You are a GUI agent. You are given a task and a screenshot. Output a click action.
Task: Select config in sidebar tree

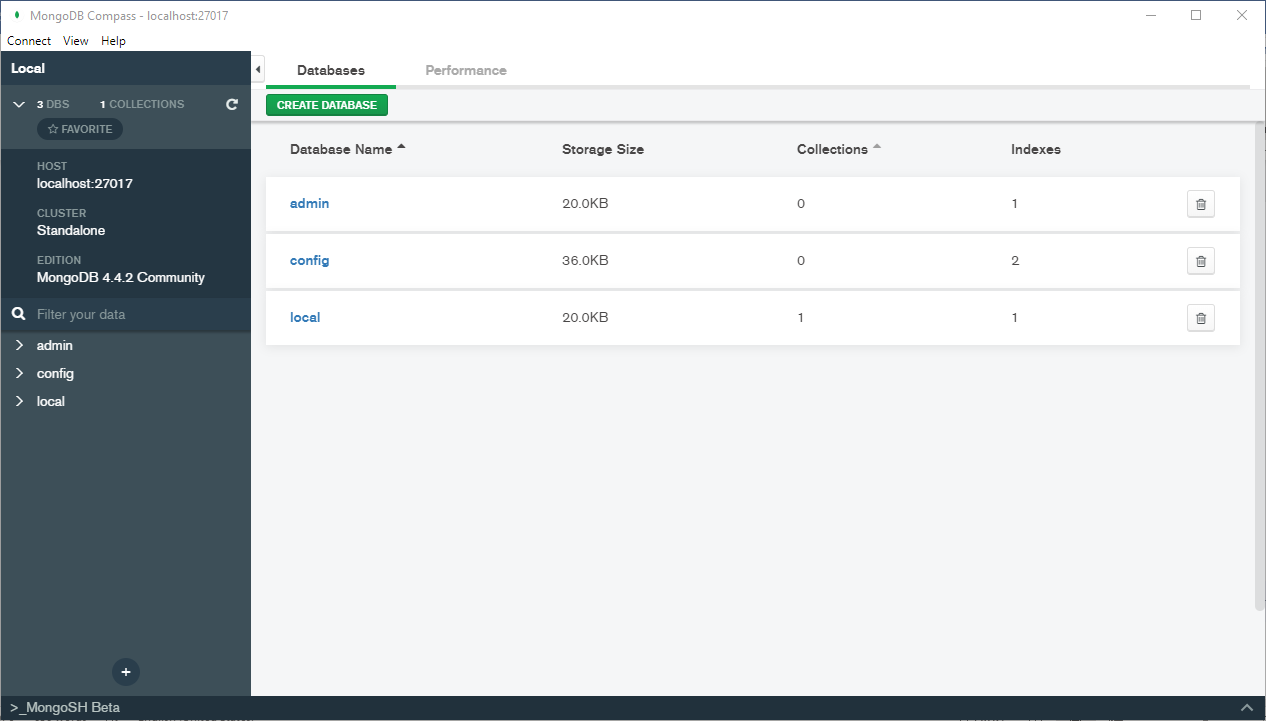[x=55, y=373]
